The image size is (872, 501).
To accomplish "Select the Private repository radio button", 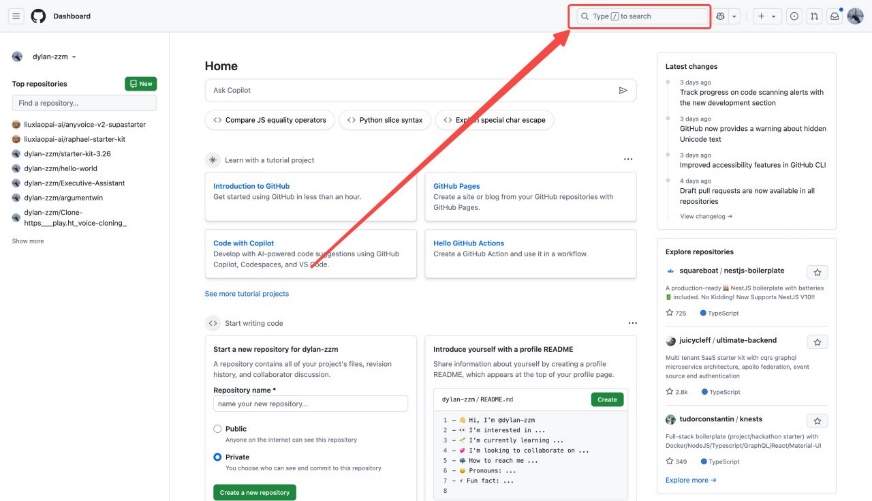I will tap(217, 457).
